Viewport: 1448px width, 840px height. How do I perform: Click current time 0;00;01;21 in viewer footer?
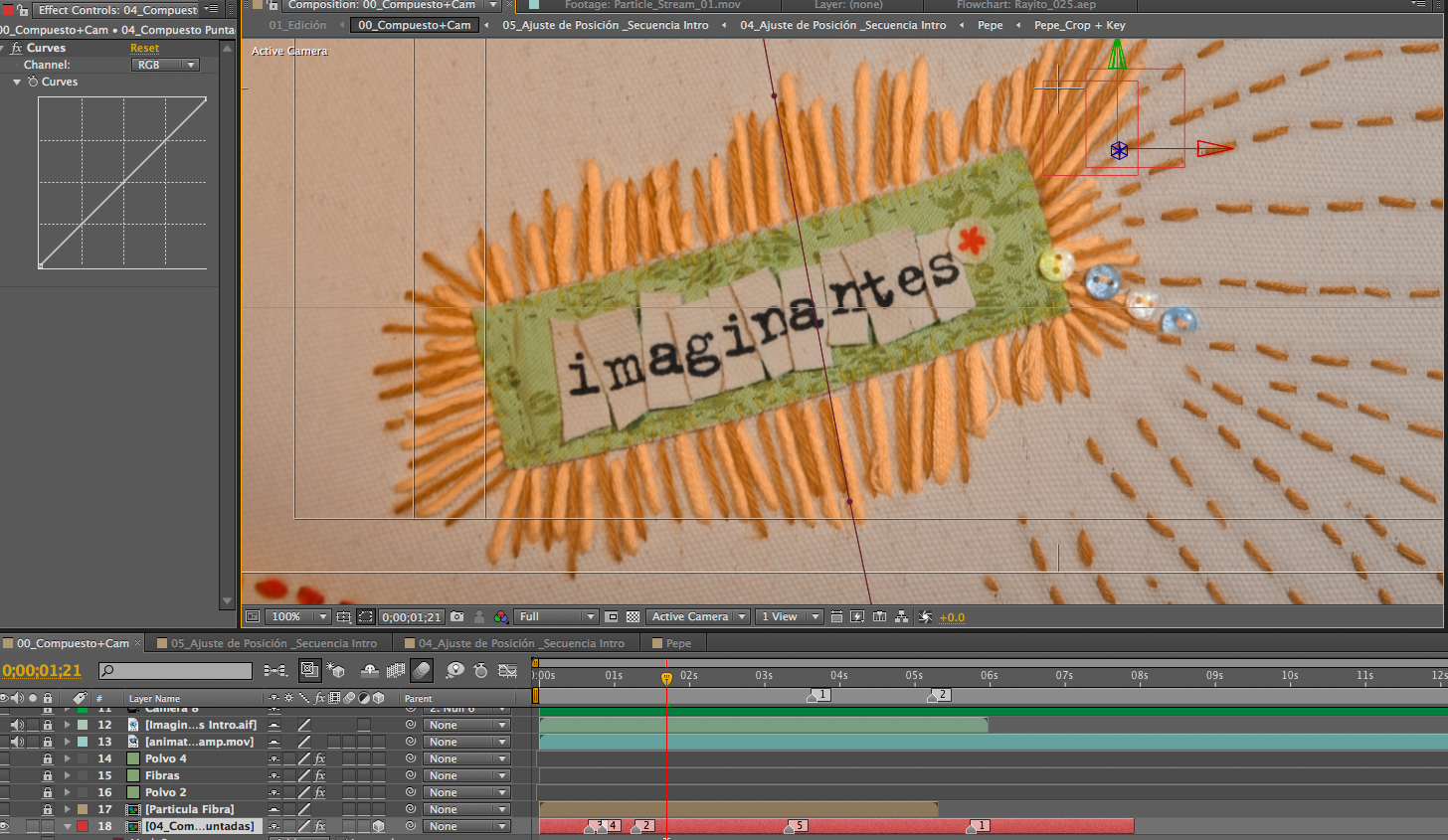411,616
